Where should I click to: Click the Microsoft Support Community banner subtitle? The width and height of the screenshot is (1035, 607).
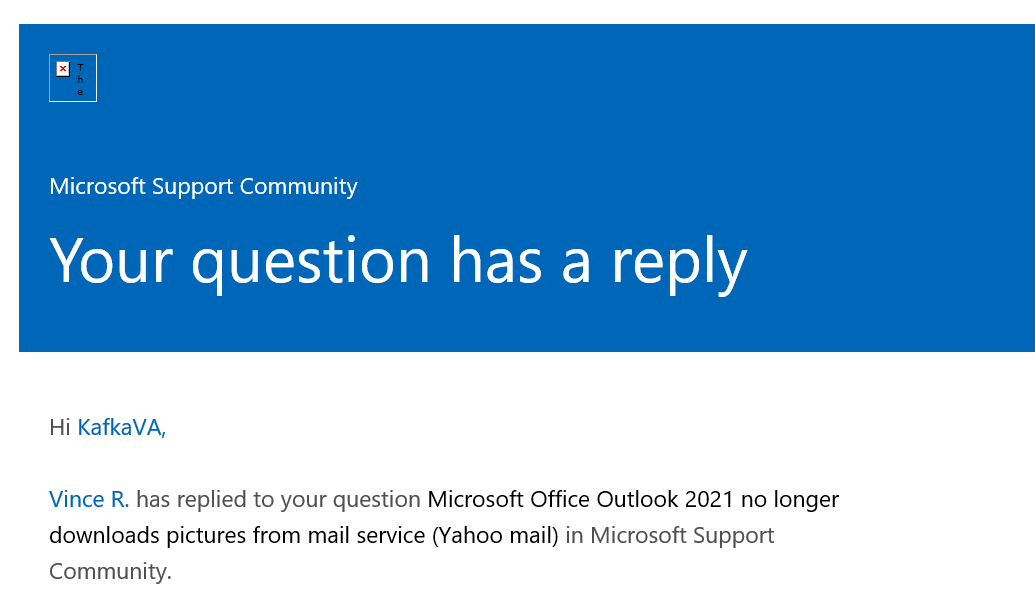point(203,186)
